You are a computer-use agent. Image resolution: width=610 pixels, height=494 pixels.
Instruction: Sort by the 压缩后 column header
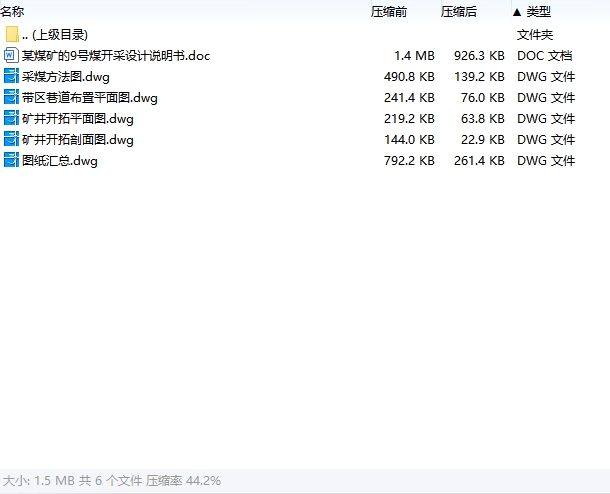click(459, 12)
